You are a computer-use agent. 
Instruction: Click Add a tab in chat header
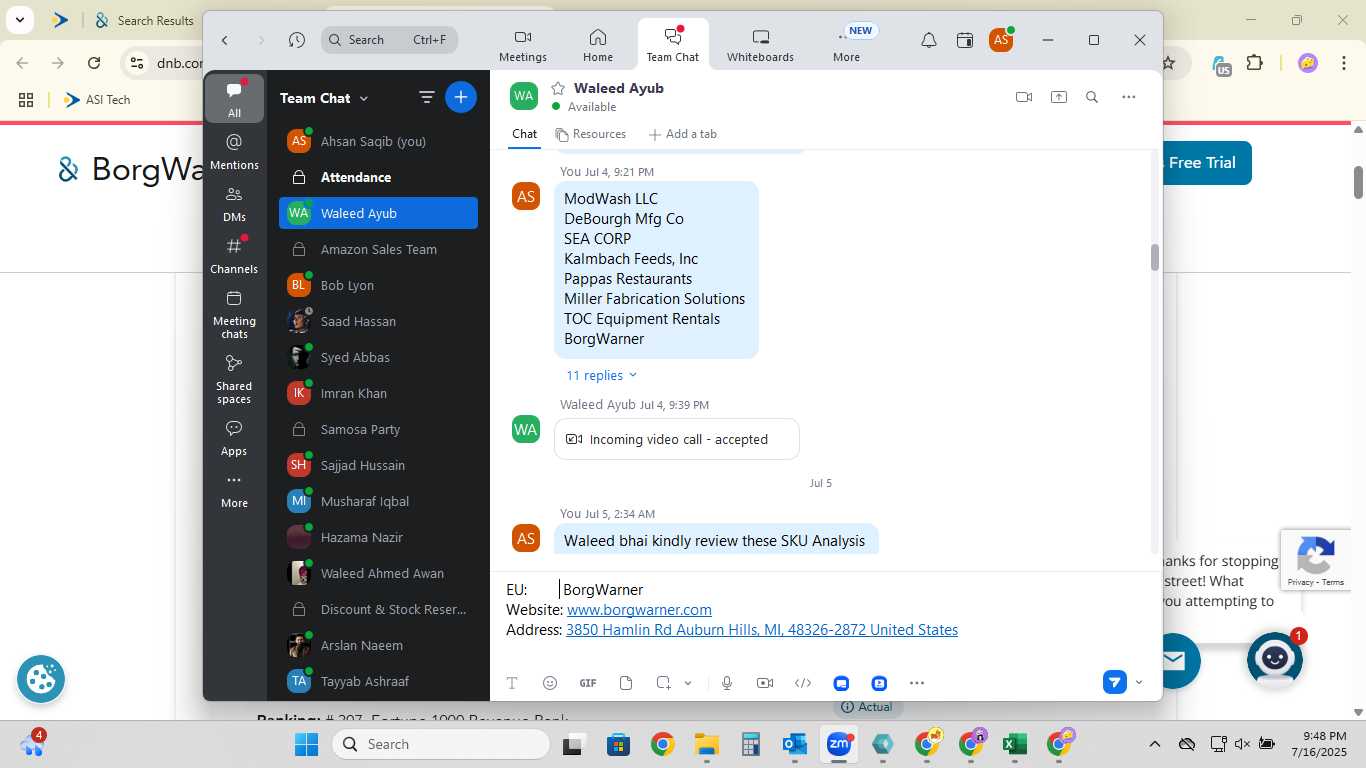pos(683,134)
